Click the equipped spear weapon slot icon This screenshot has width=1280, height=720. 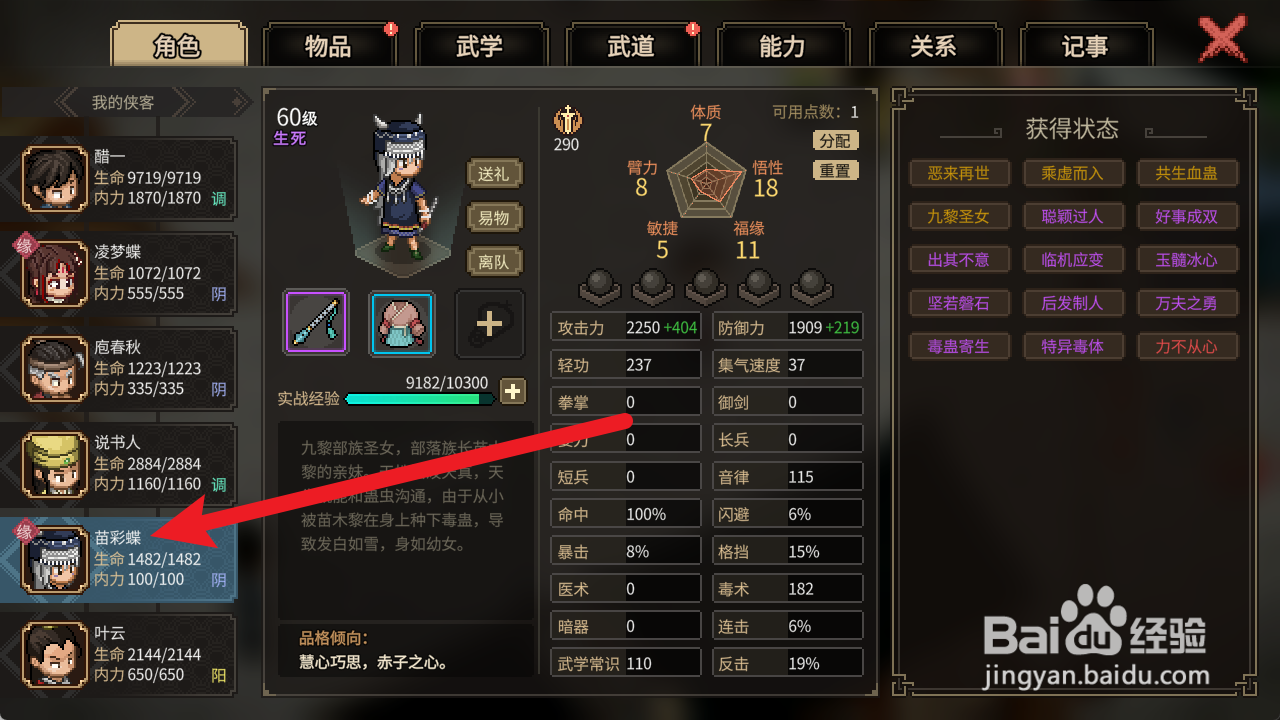tap(316, 323)
